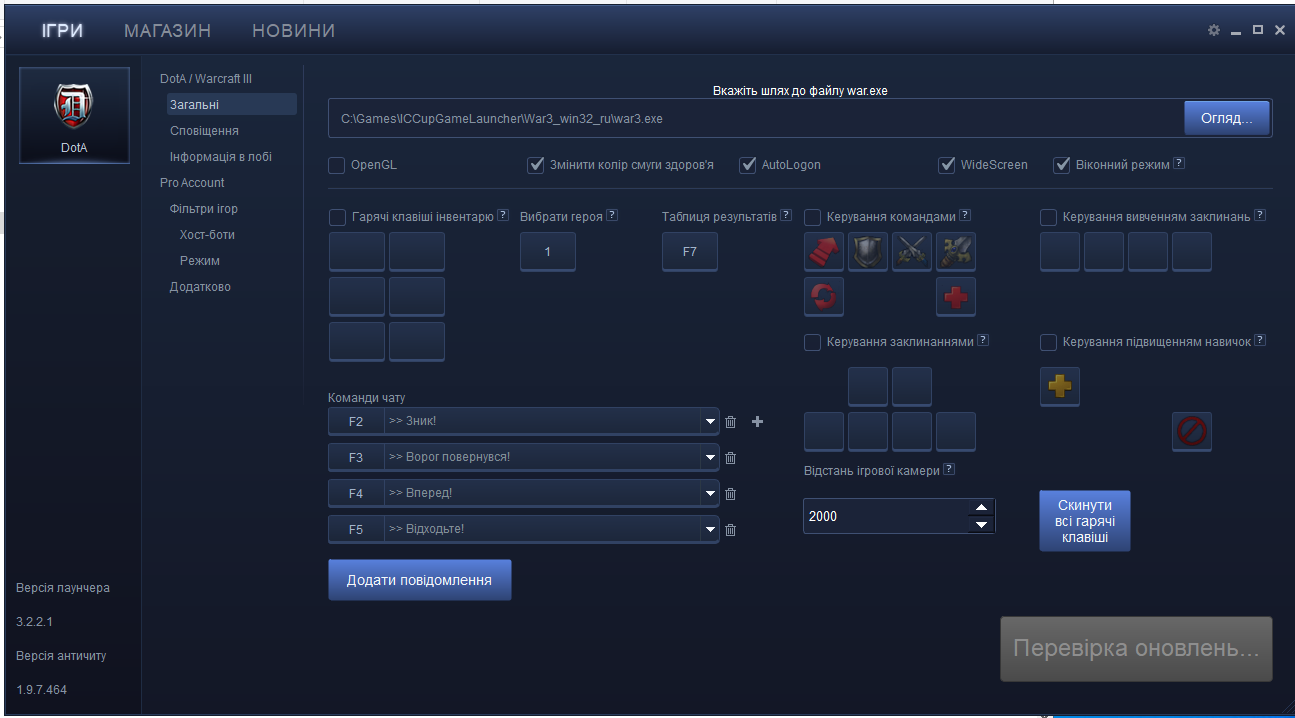Select the DotA game tile
1295x718 pixels.
coord(75,115)
